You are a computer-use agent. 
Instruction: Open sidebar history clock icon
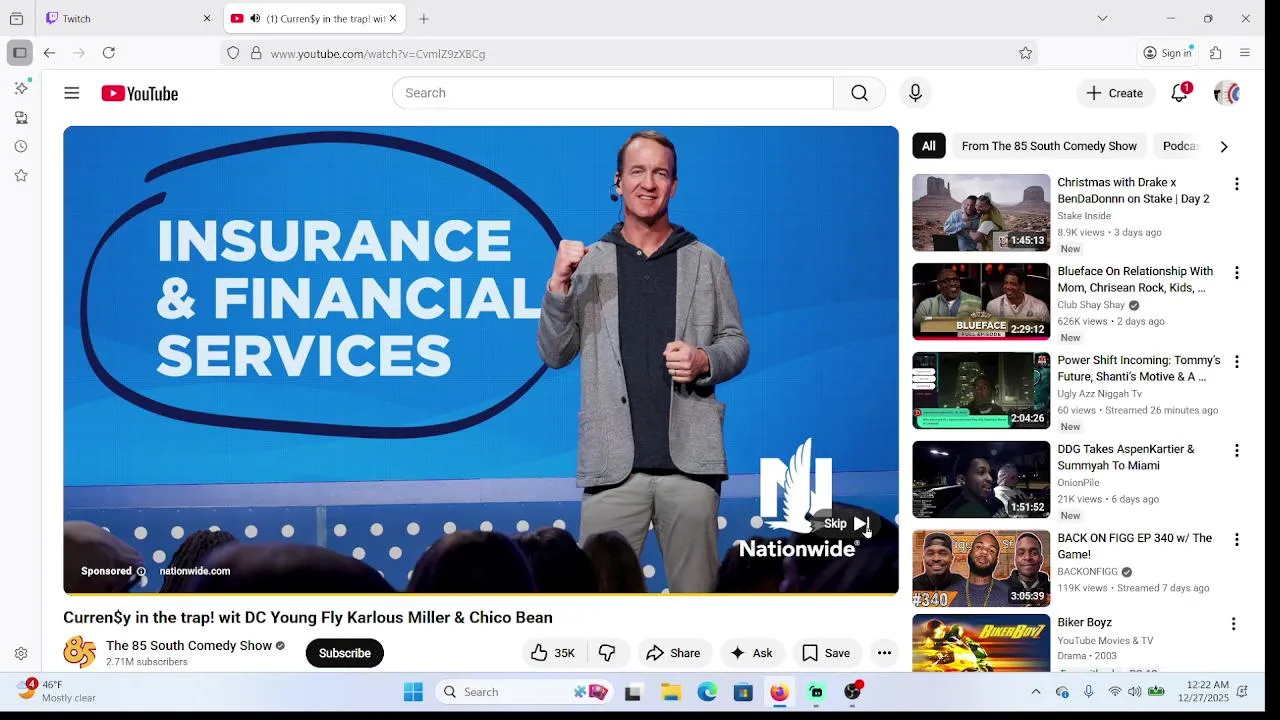[21, 147]
